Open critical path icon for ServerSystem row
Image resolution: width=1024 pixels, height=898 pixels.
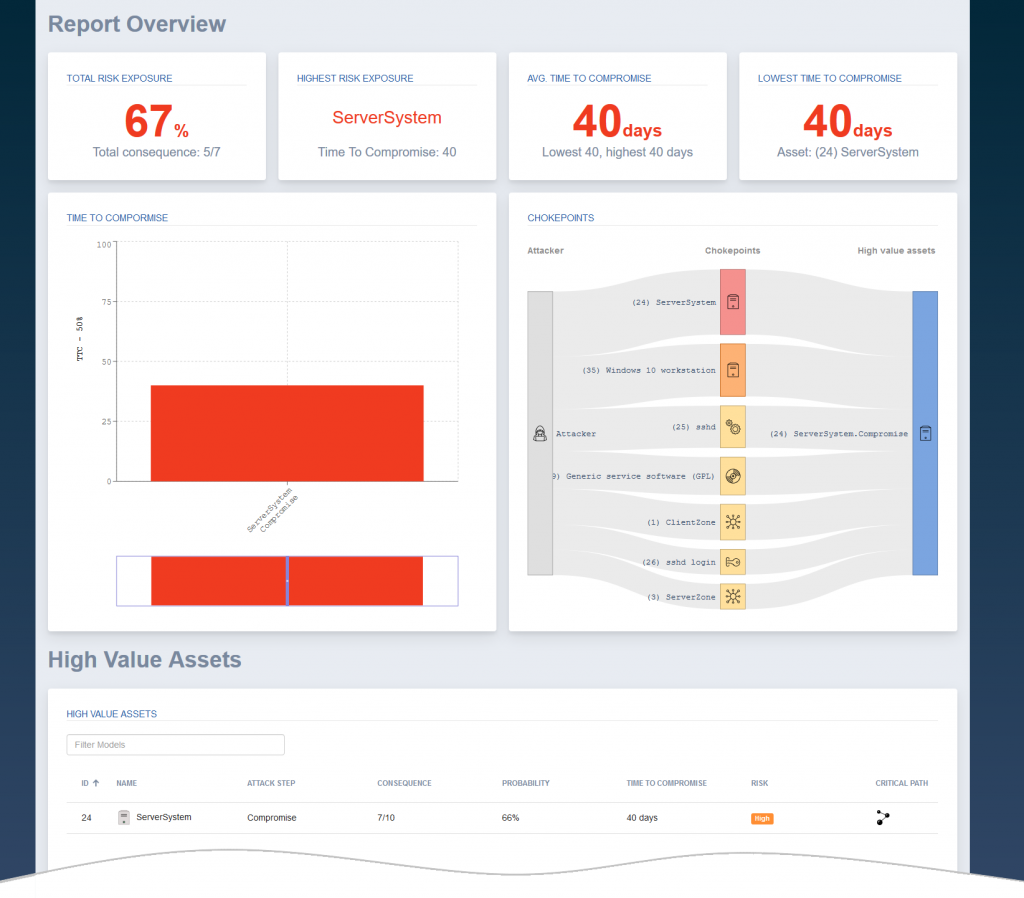tap(883, 818)
